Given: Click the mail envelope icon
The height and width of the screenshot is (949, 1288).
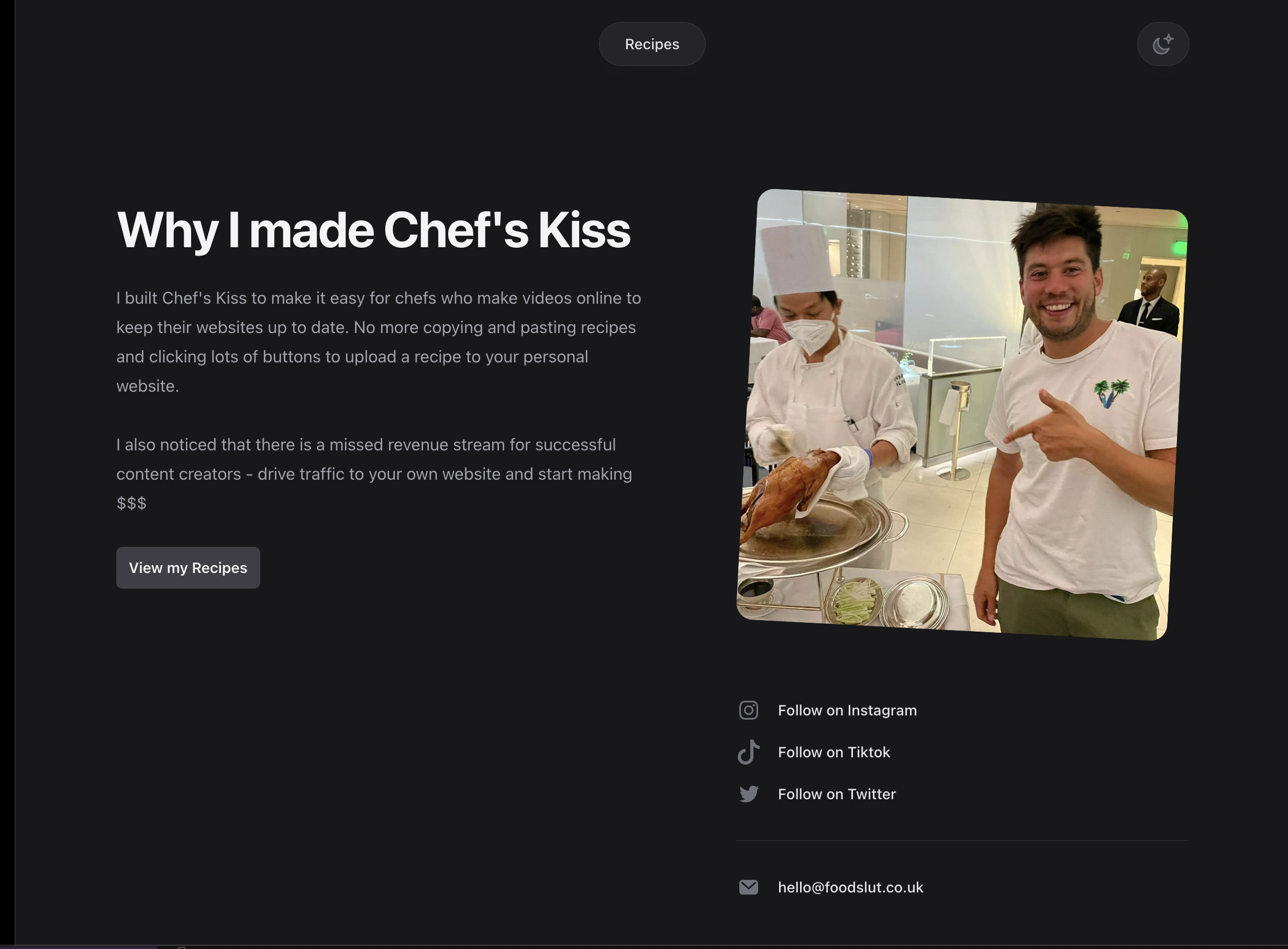Looking at the screenshot, I should tap(748, 888).
